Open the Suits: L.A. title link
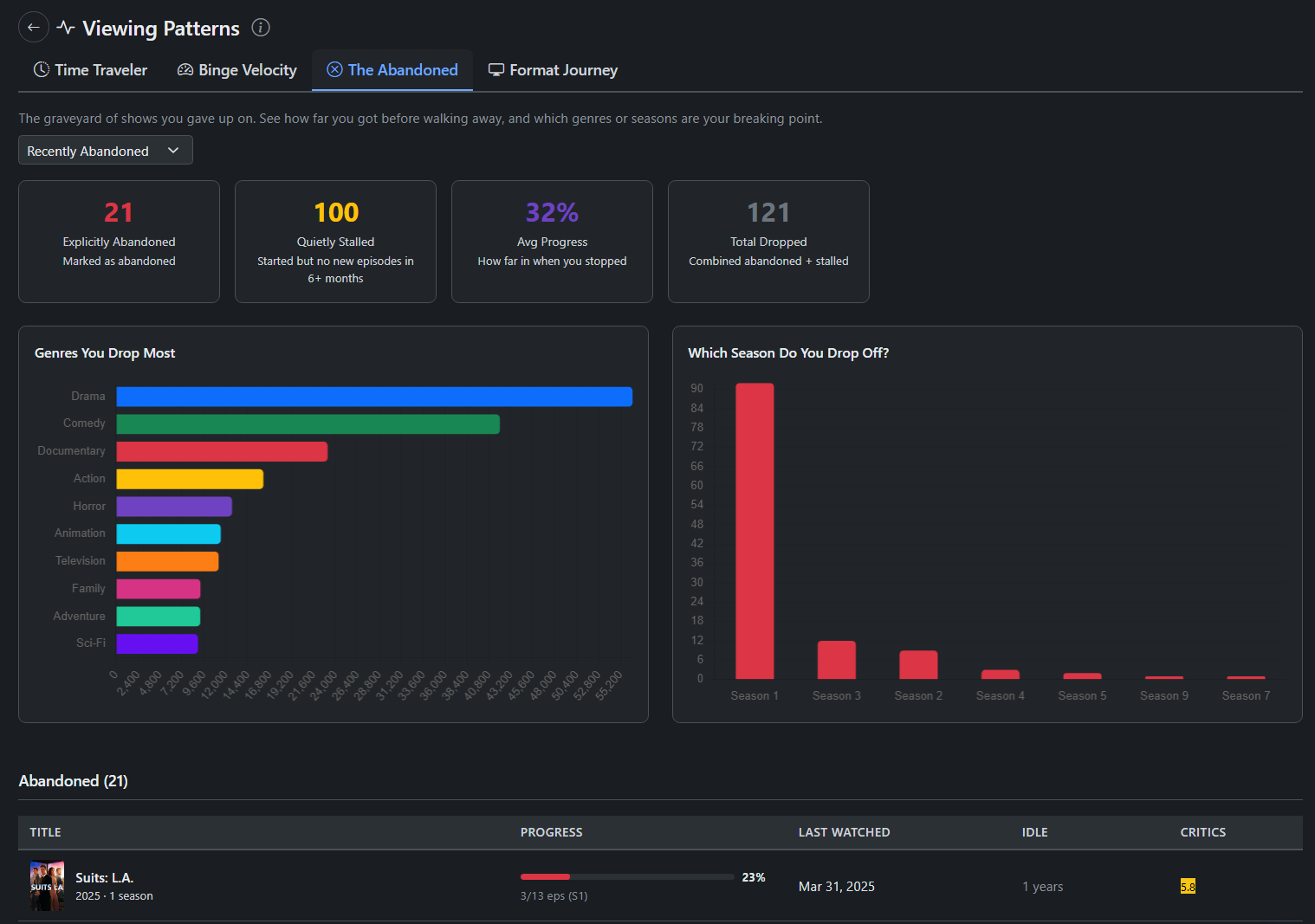 (104, 877)
